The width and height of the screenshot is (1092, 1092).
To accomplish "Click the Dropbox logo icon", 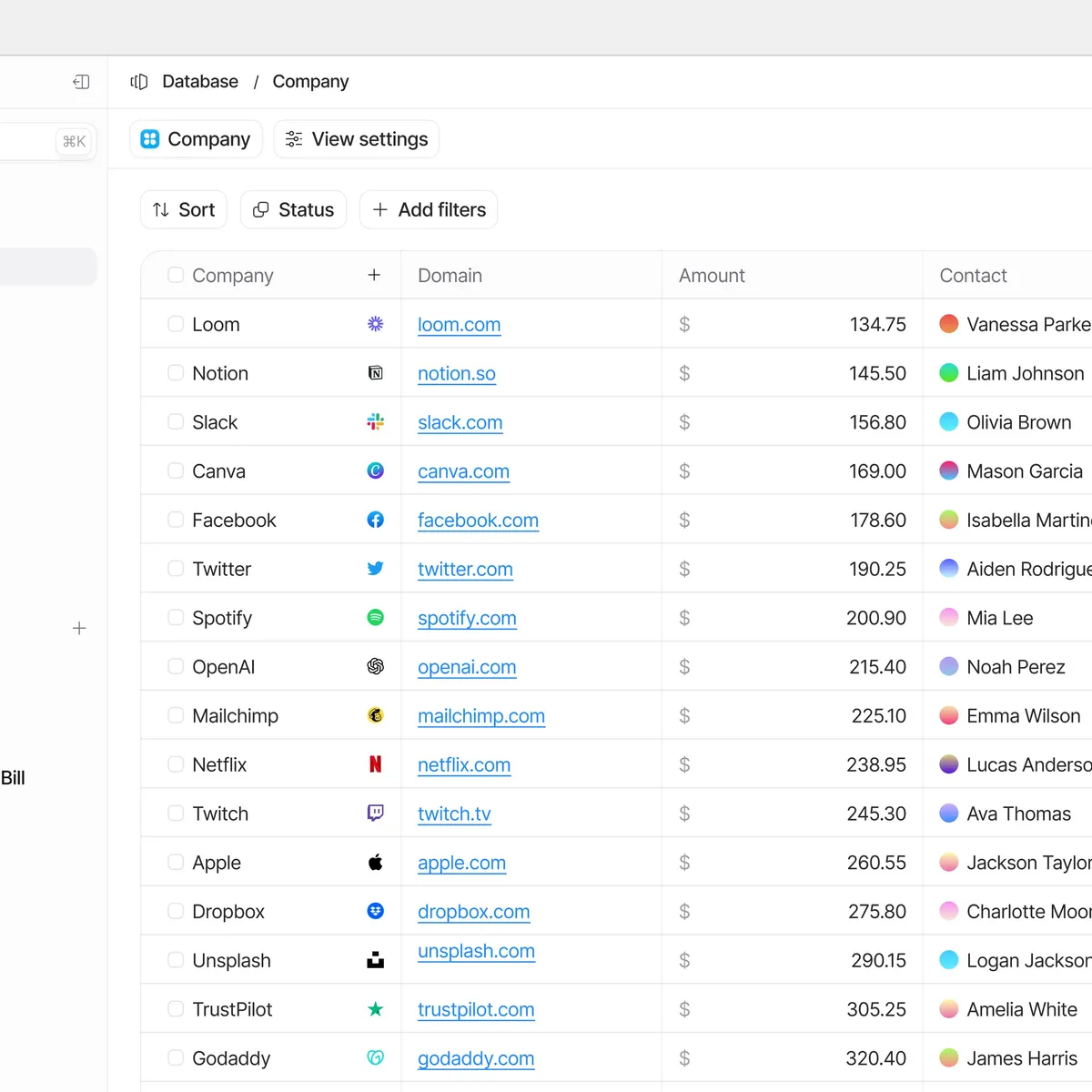I will pyautogui.click(x=375, y=911).
